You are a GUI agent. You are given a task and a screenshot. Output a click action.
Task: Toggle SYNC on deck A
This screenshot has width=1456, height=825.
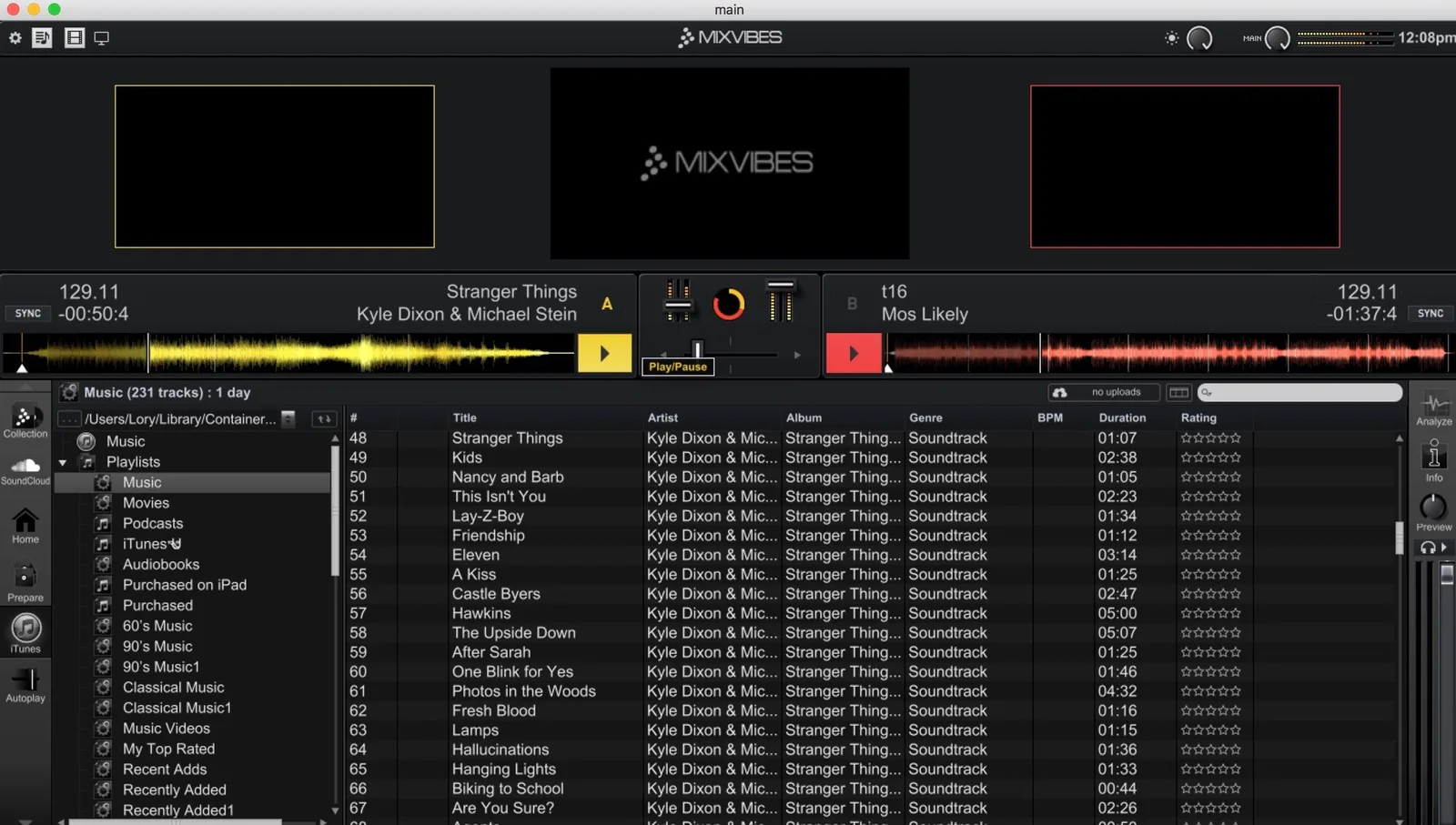click(x=28, y=313)
